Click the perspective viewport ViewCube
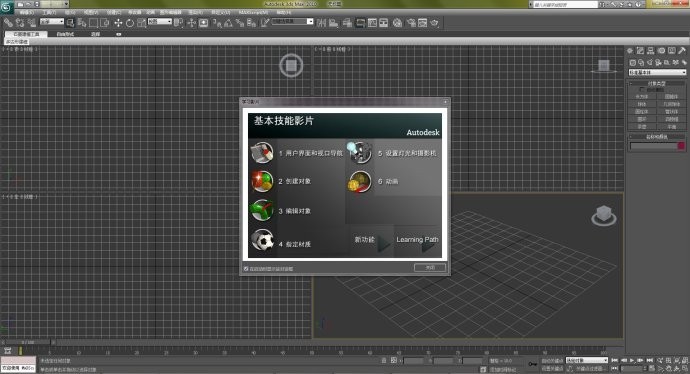The image size is (690, 374). pos(604,215)
